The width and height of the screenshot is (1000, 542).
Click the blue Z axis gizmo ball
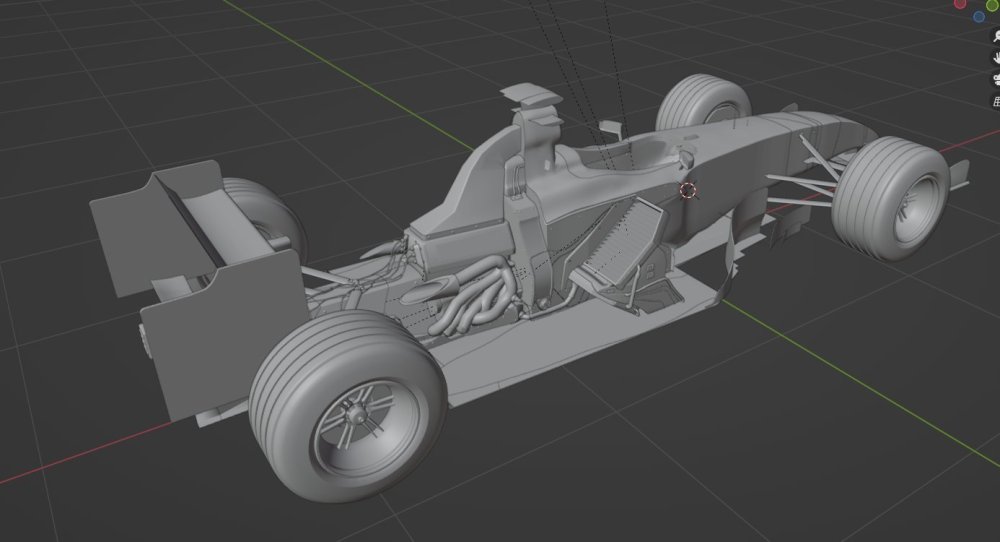pos(978,16)
